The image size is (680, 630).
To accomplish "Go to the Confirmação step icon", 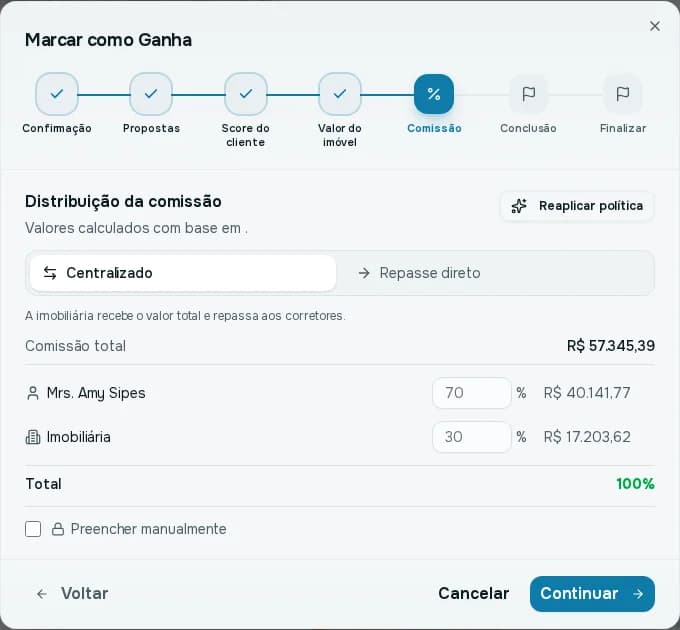I will [x=57, y=94].
